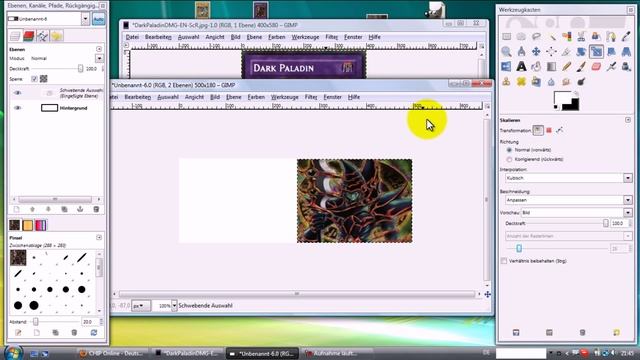Image resolution: width=640 pixels, height=360 pixels.
Task: Open the Pinsel panel configuration menu arrow
Action: [99, 238]
